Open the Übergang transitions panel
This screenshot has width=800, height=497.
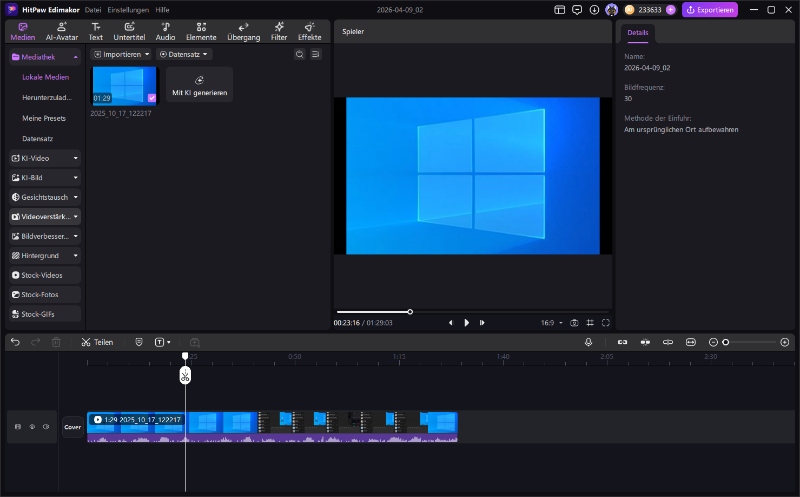click(244, 31)
